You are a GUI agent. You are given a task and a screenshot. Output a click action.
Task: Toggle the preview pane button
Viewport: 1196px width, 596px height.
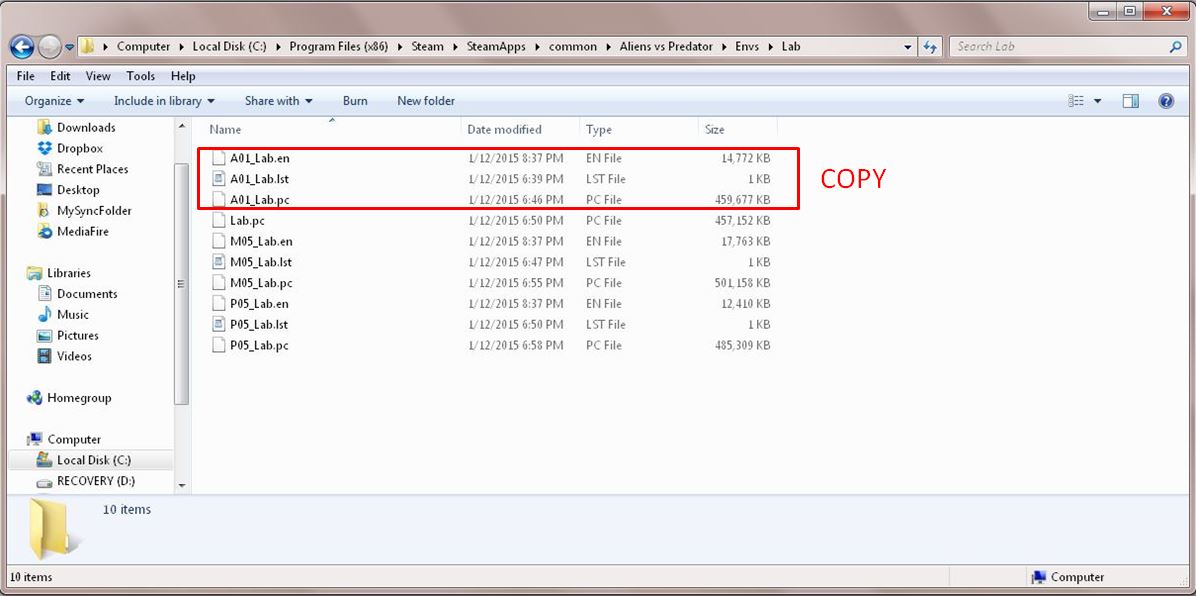pyautogui.click(x=1130, y=101)
